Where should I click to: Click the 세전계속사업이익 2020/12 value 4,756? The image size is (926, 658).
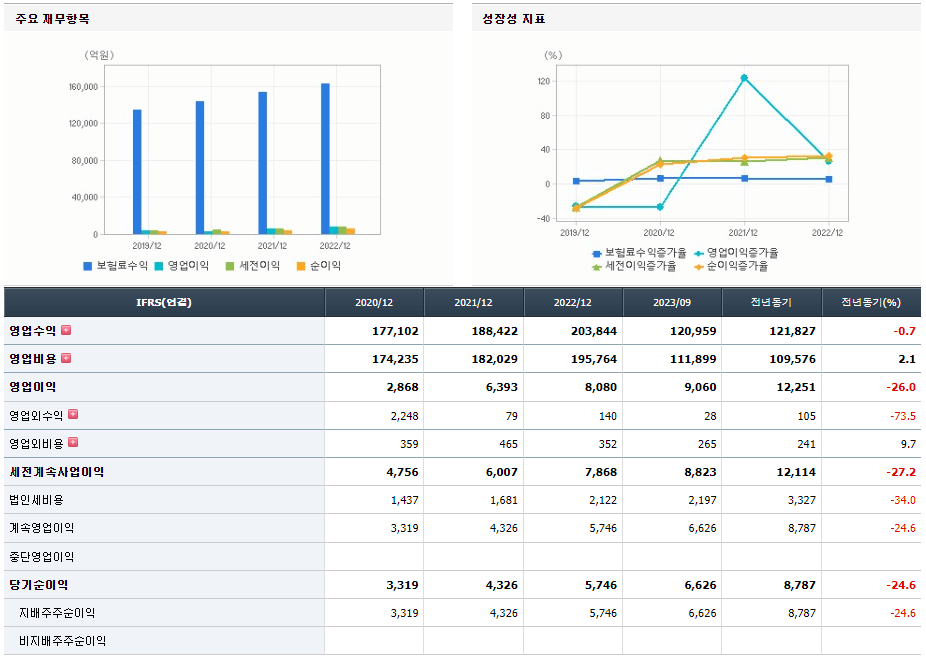402,473
